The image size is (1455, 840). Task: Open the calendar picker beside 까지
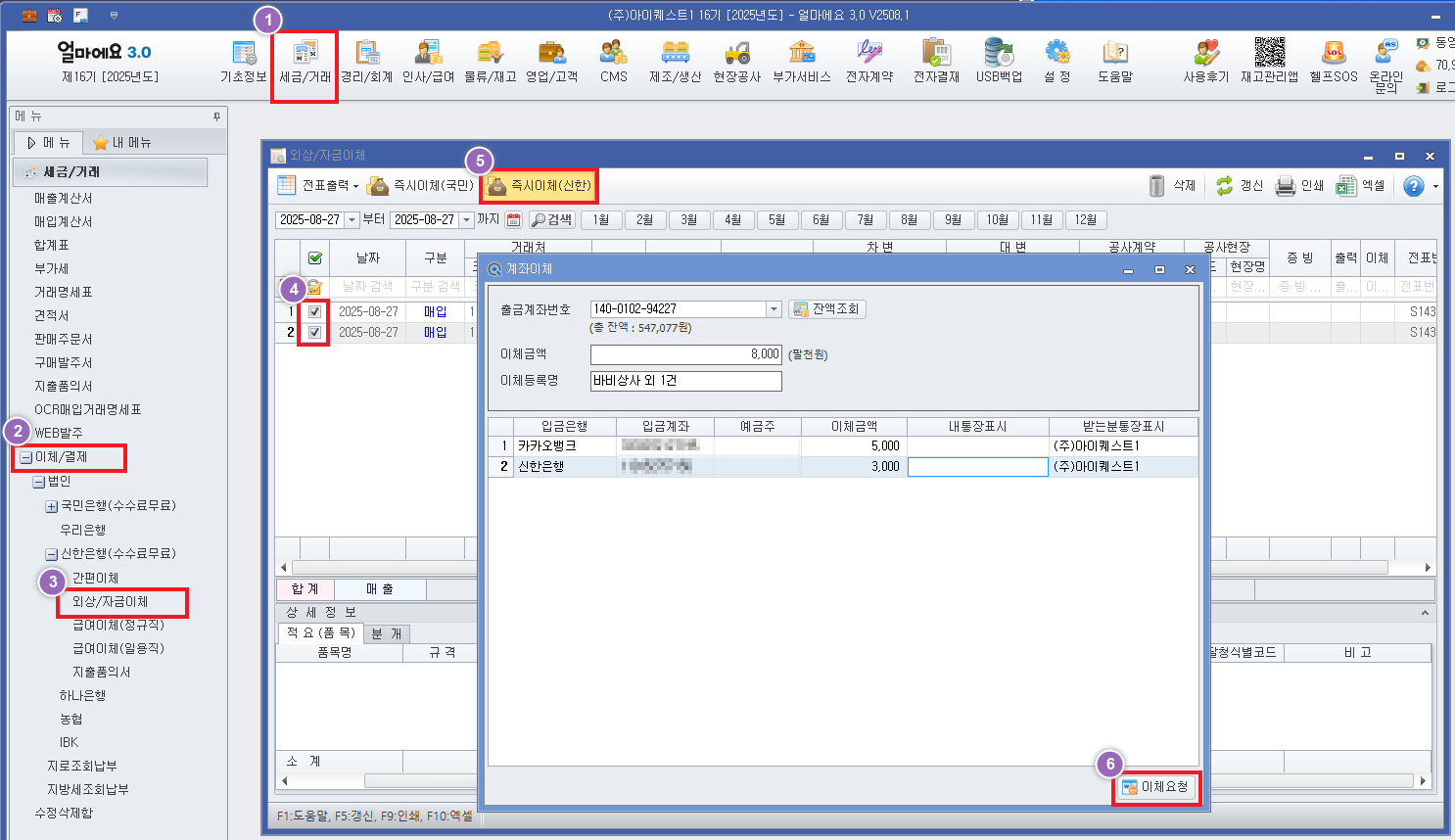coord(513,220)
